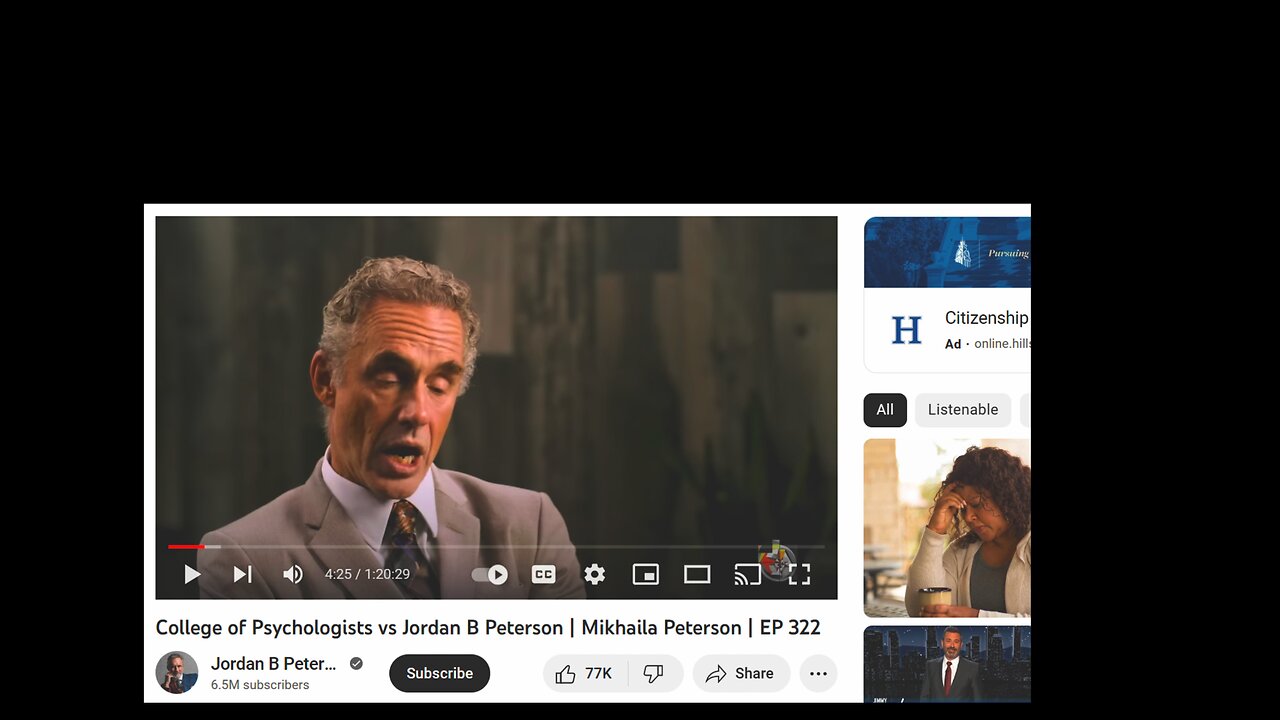Click the verified channel badge
Image resolution: width=1280 pixels, height=720 pixels.
pos(356,664)
